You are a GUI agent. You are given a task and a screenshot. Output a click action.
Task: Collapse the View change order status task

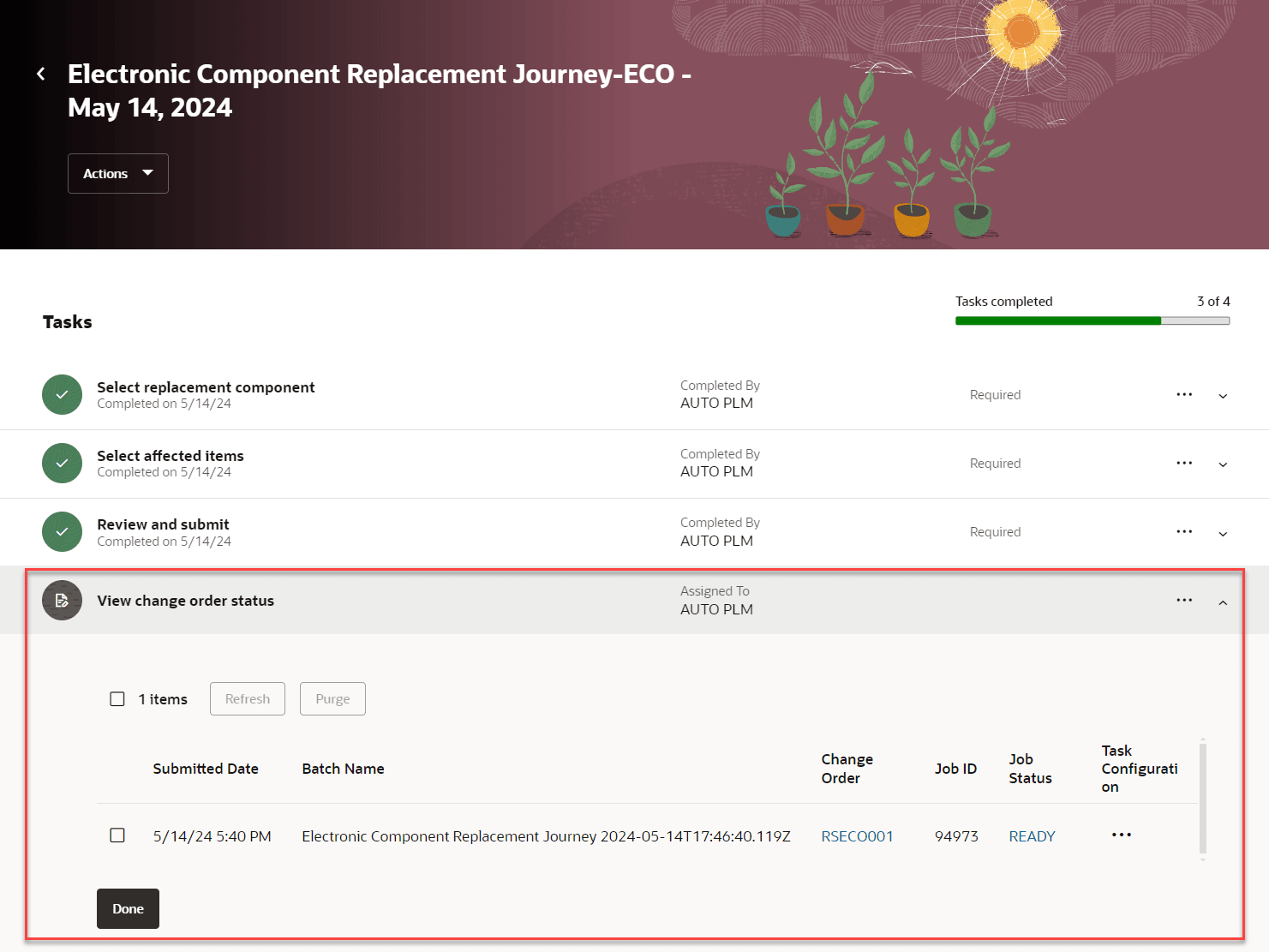(x=1223, y=602)
